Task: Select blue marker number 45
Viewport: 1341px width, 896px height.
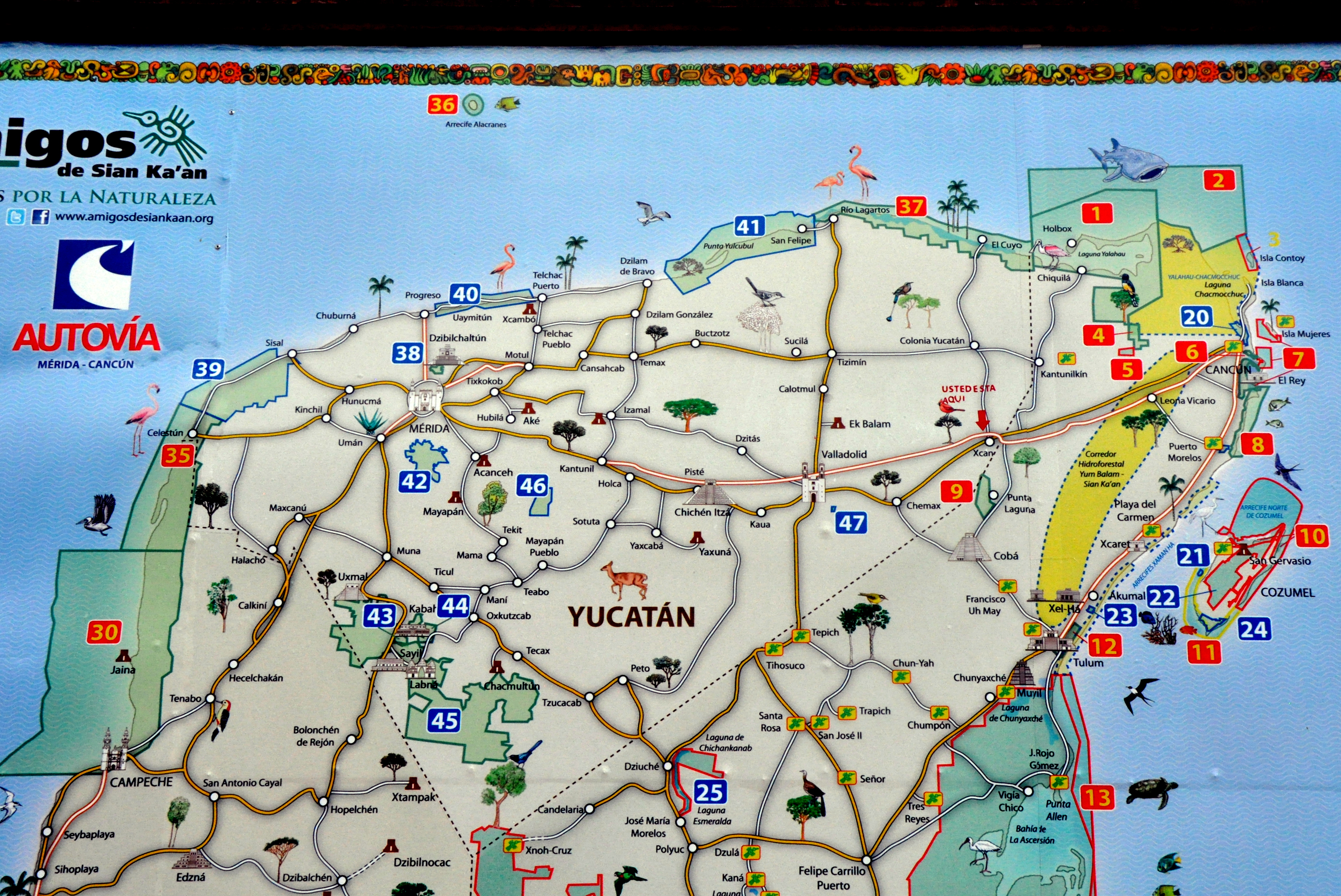Action: pos(444,720)
